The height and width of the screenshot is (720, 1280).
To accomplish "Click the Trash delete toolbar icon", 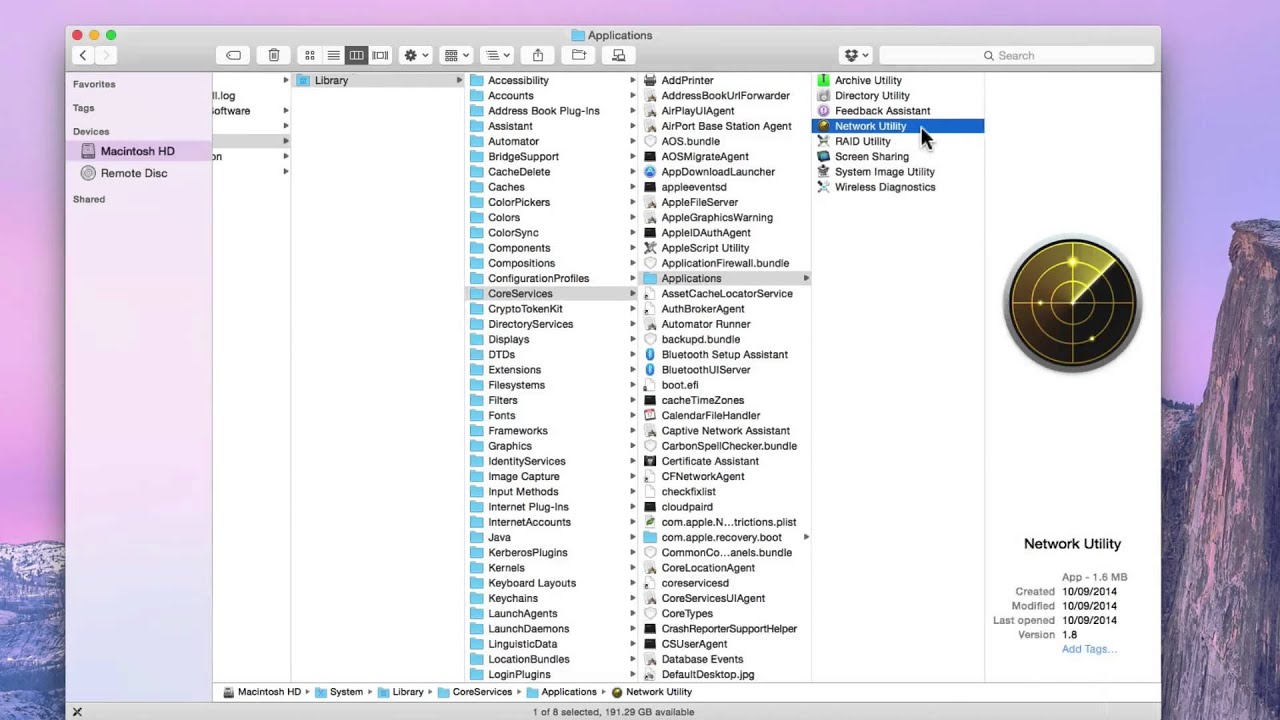I will tap(273, 56).
